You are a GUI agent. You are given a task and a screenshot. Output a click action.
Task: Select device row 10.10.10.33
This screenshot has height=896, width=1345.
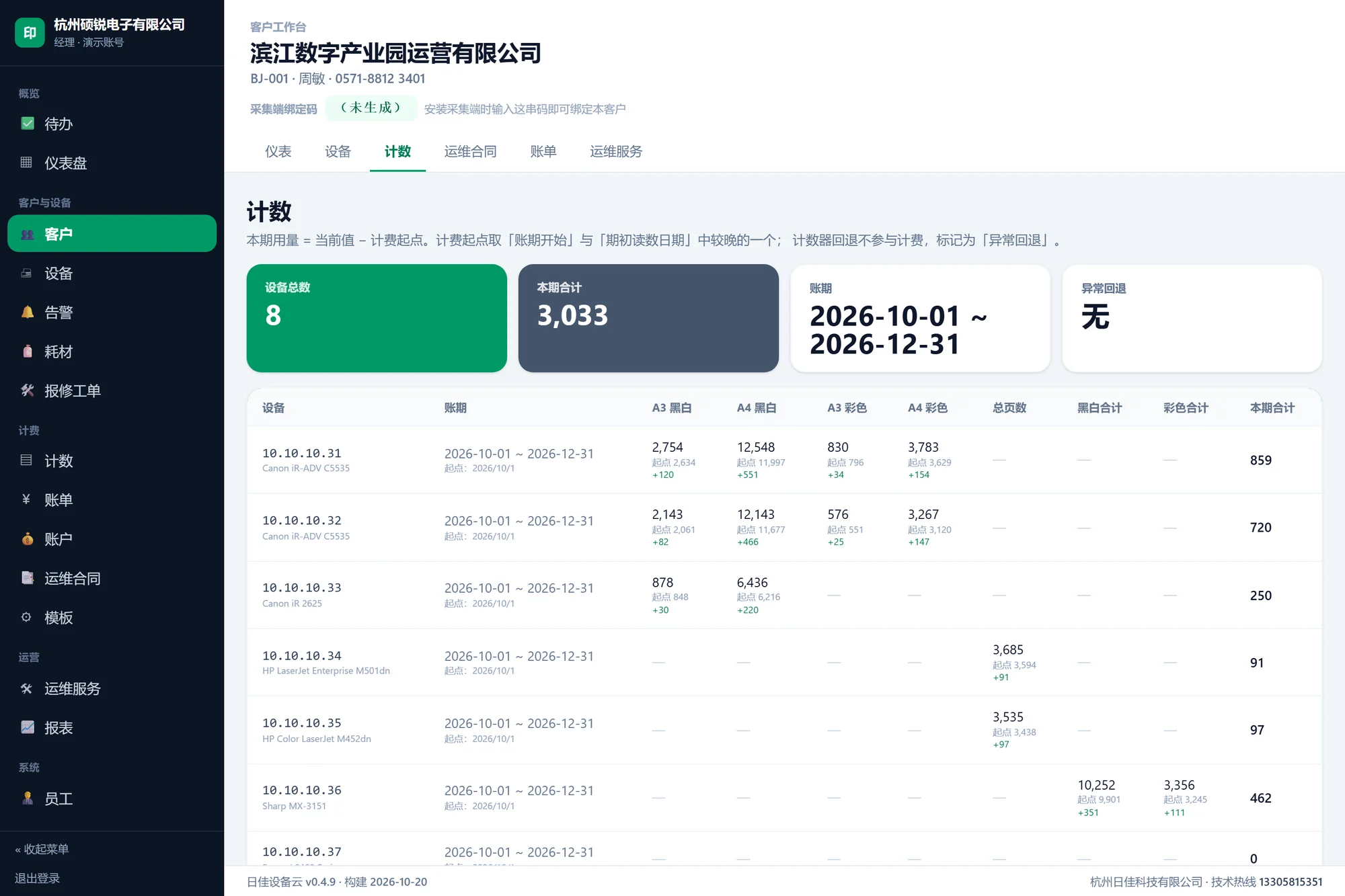coord(784,596)
